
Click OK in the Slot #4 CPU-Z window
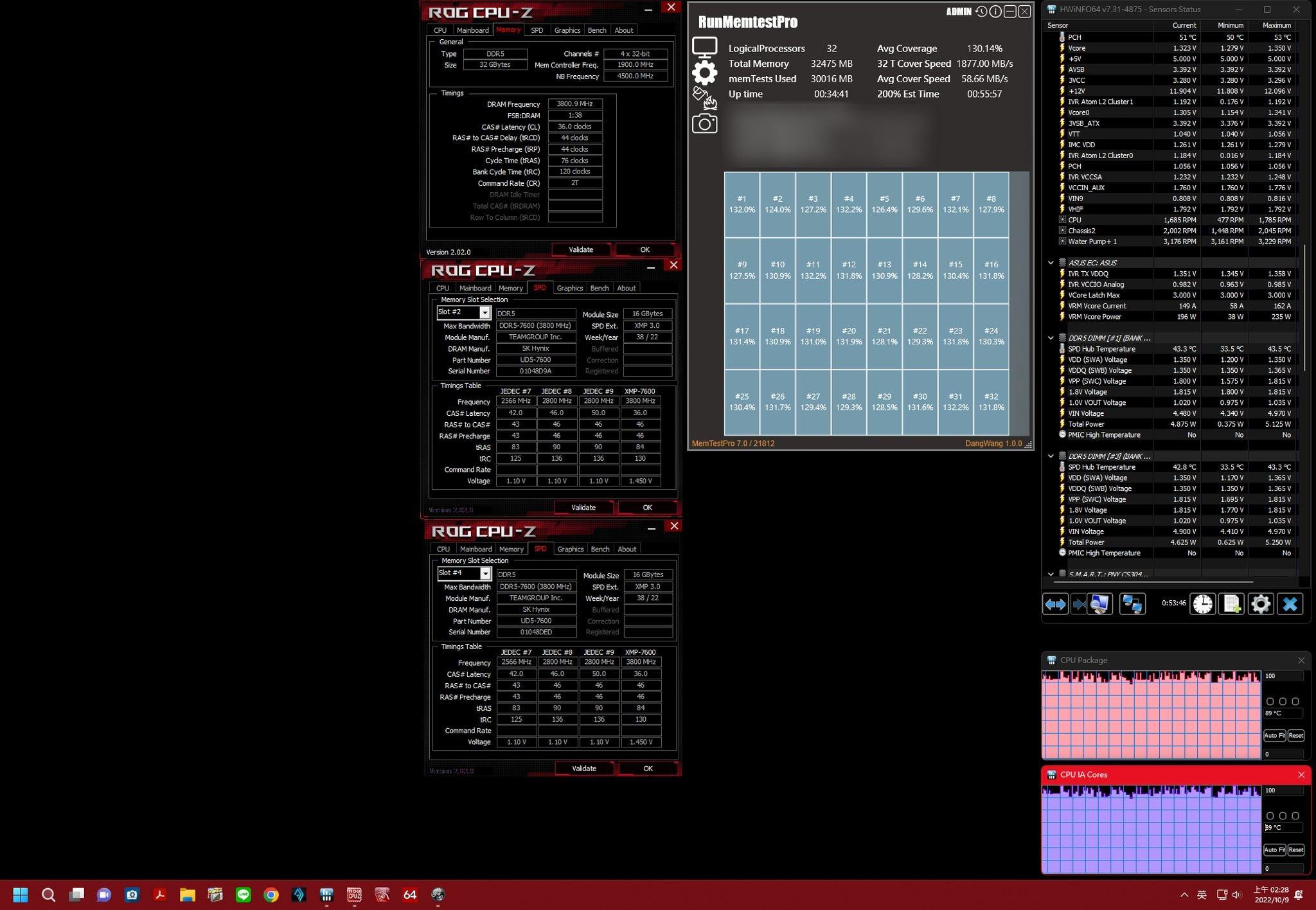pos(648,768)
